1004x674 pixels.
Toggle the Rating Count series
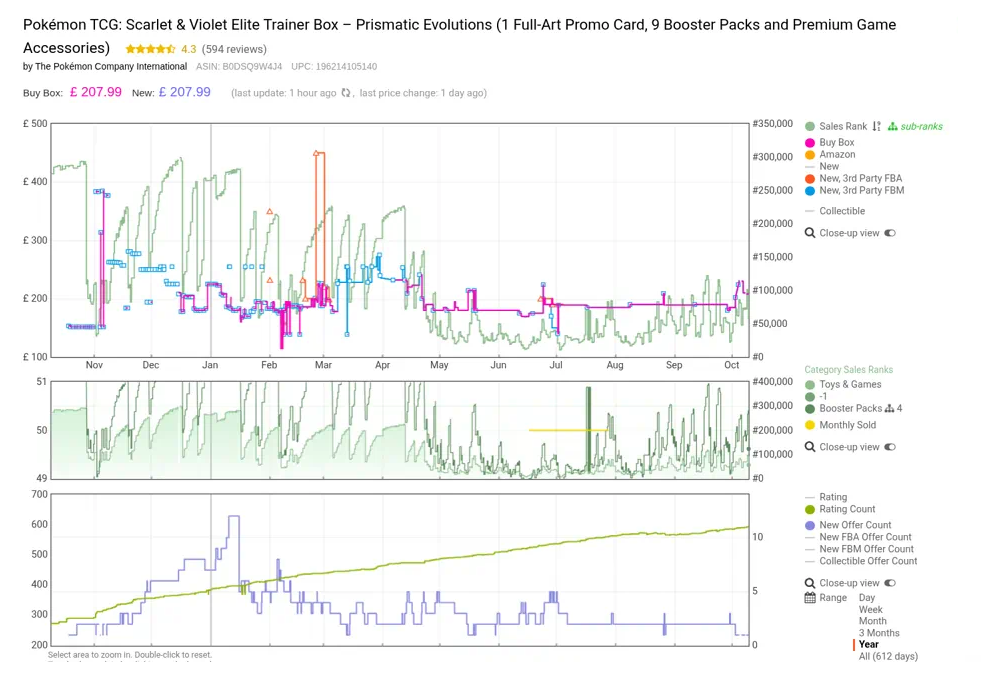(x=840, y=509)
